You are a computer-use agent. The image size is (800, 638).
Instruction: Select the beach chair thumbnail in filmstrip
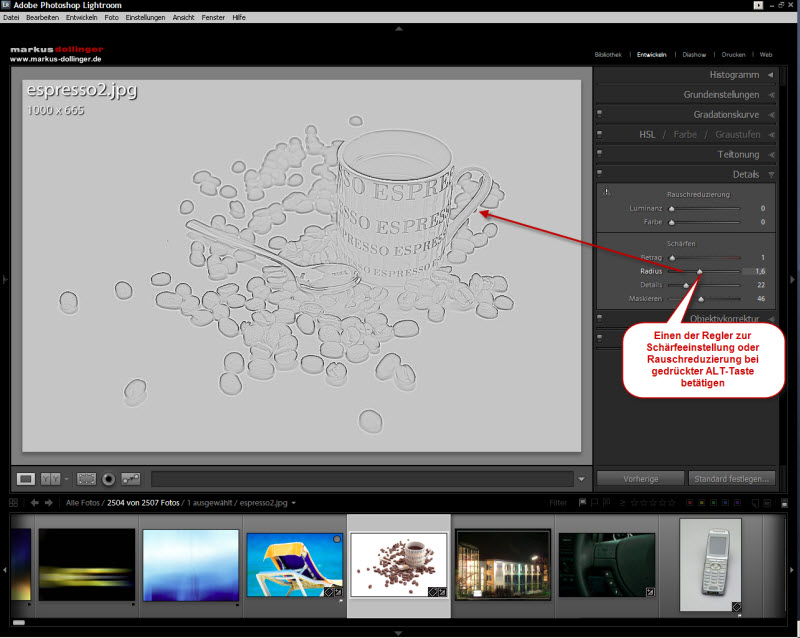click(x=295, y=565)
